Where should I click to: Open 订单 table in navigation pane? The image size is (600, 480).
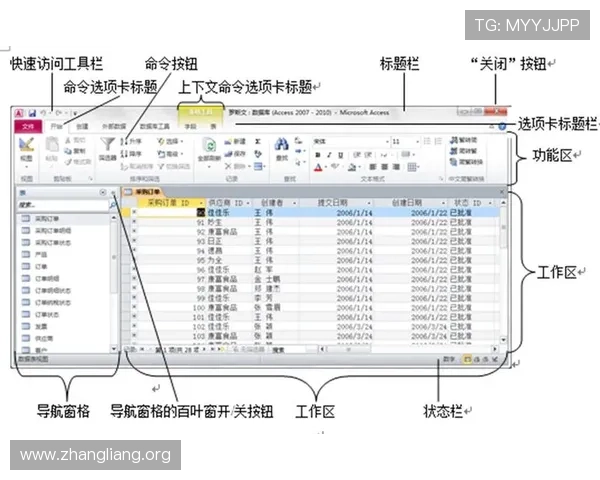click(64, 266)
